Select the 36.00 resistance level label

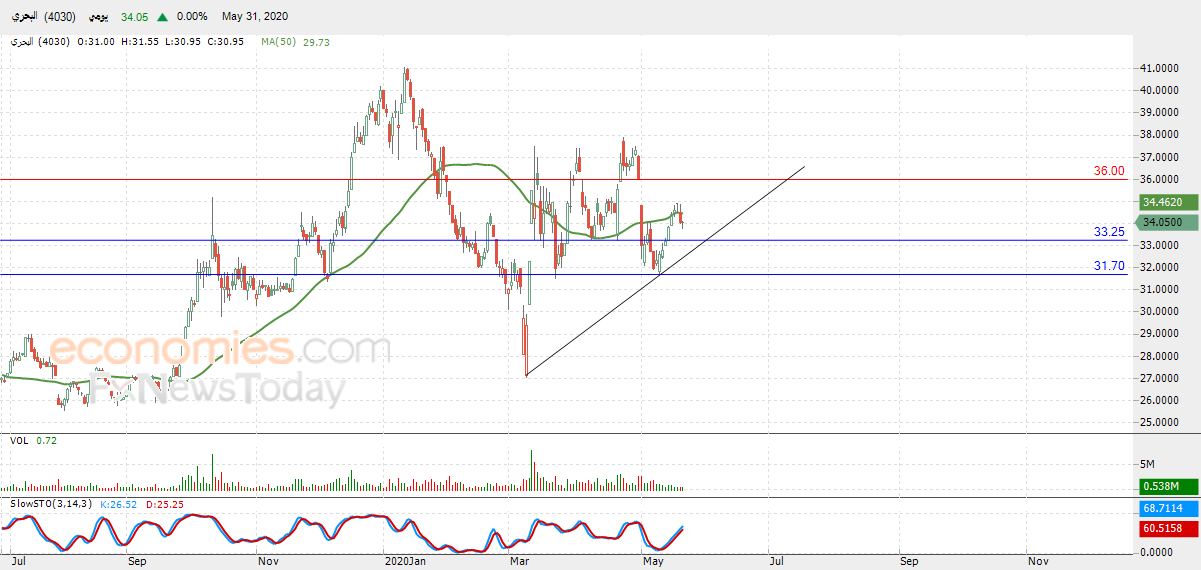pyautogui.click(x=1109, y=171)
